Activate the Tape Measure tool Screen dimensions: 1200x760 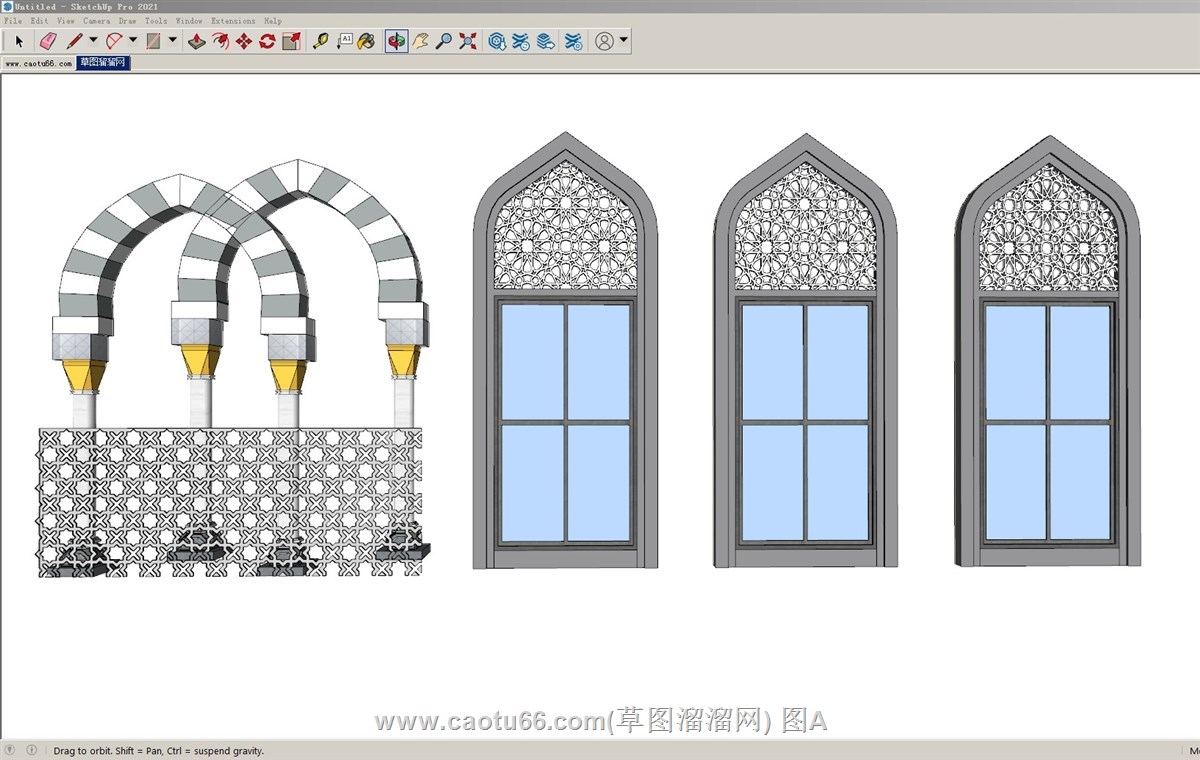pos(320,41)
